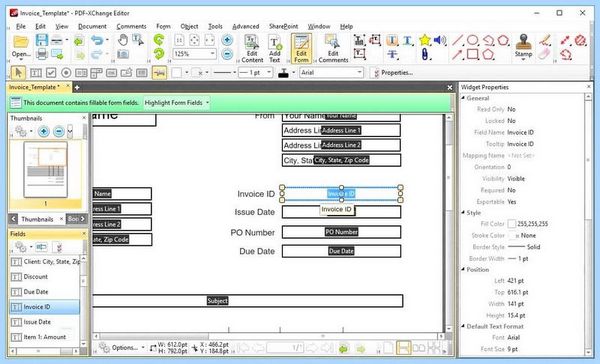Switch to the Invoice_Template document tab
The height and width of the screenshot is (364, 600).
[x=34, y=87]
